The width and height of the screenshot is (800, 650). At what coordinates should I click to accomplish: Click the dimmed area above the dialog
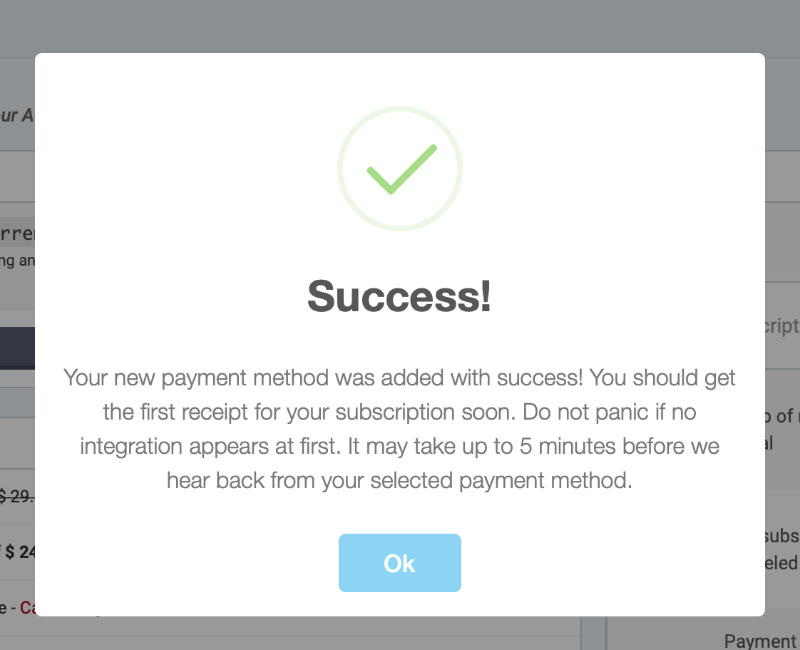[x=400, y=25]
